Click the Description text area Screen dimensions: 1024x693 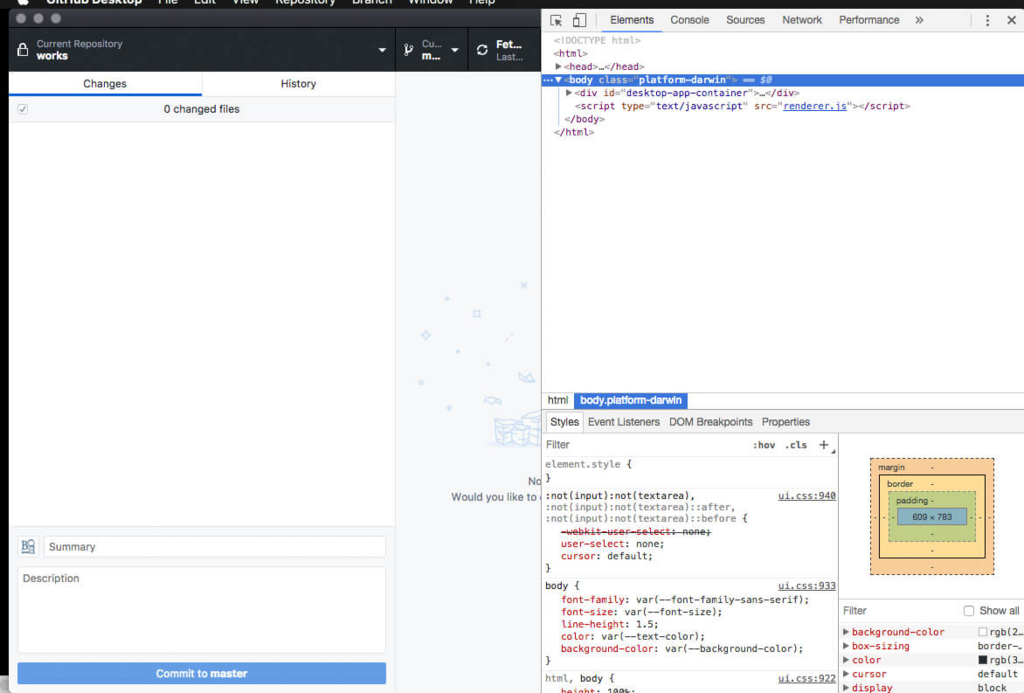click(202, 609)
